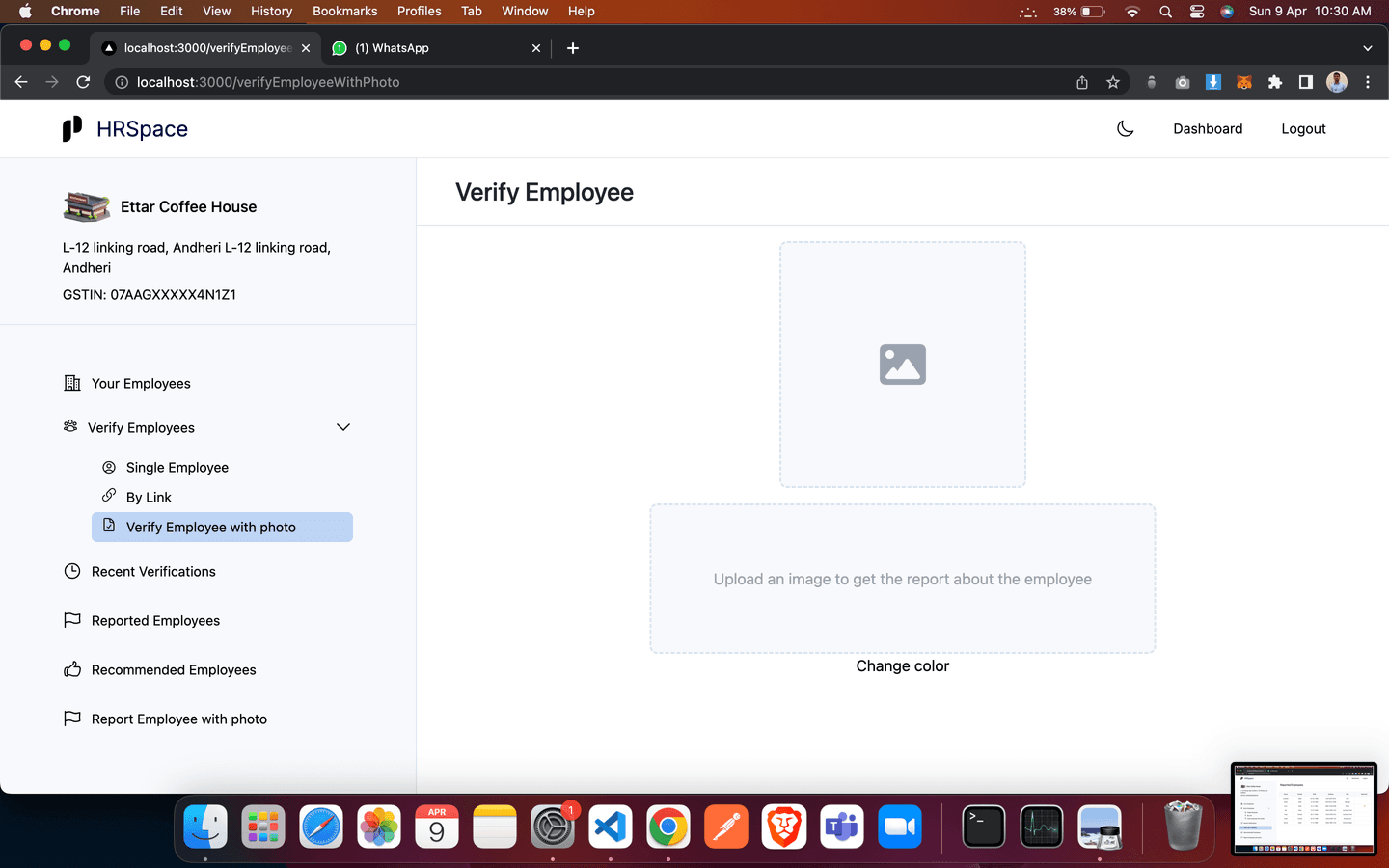Screen dimensions: 1389x868
Task: Open a new tab with plus button
Action: click(573, 48)
